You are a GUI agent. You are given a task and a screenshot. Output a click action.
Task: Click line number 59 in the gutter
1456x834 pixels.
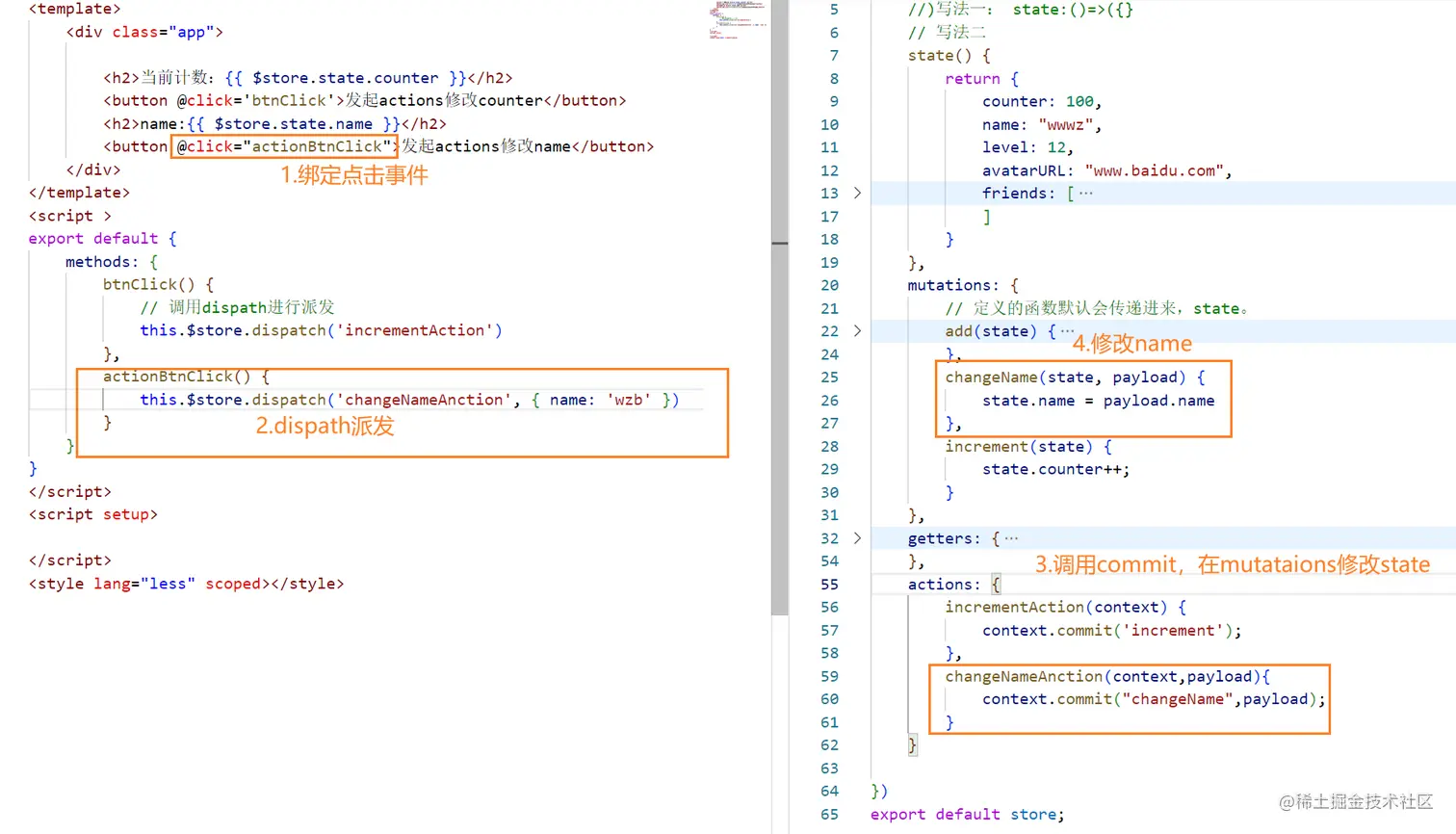click(x=829, y=676)
